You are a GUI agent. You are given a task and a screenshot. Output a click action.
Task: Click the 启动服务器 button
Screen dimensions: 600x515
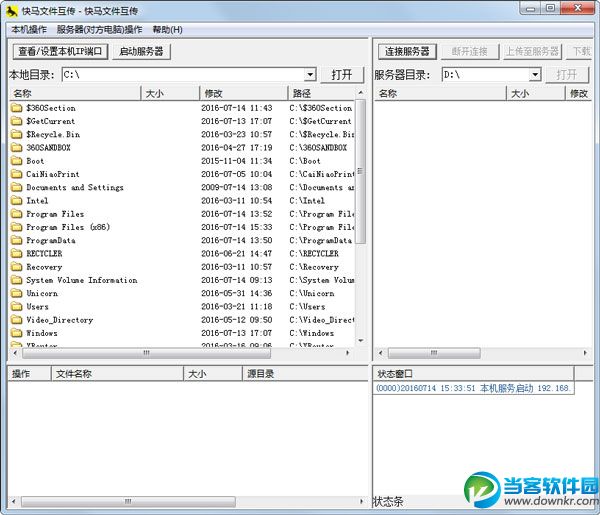click(141, 51)
